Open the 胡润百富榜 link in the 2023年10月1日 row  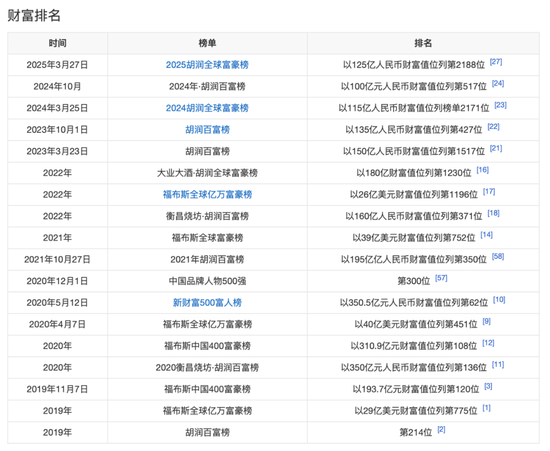point(207,130)
